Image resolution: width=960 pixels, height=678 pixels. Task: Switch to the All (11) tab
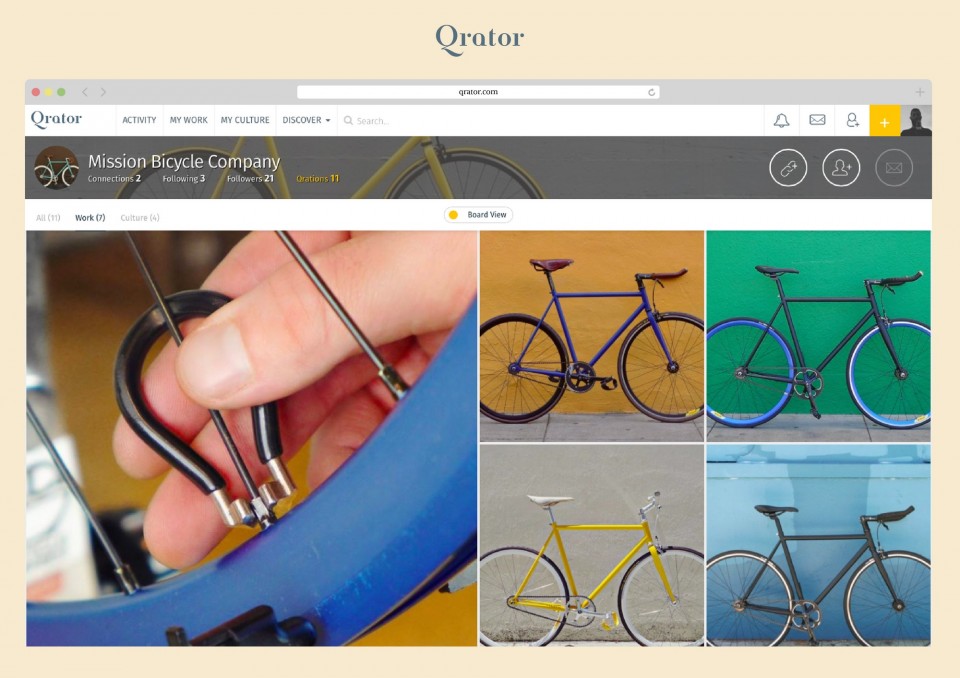48,217
